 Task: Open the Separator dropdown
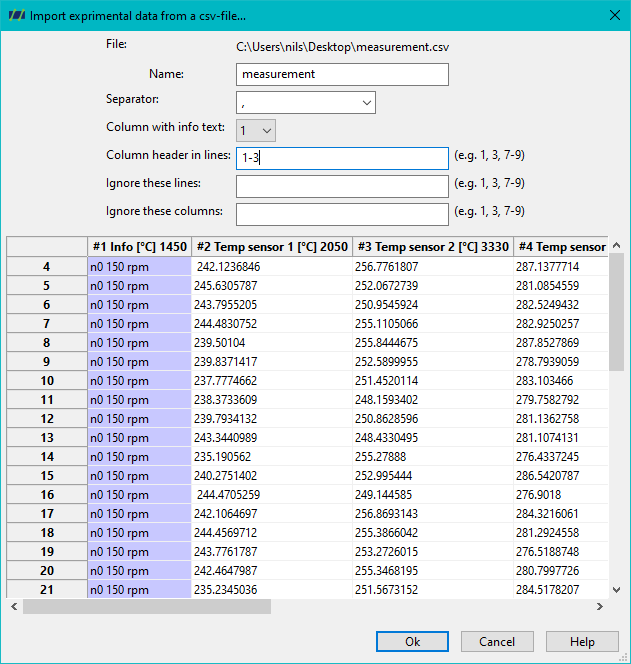(x=306, y=102)
